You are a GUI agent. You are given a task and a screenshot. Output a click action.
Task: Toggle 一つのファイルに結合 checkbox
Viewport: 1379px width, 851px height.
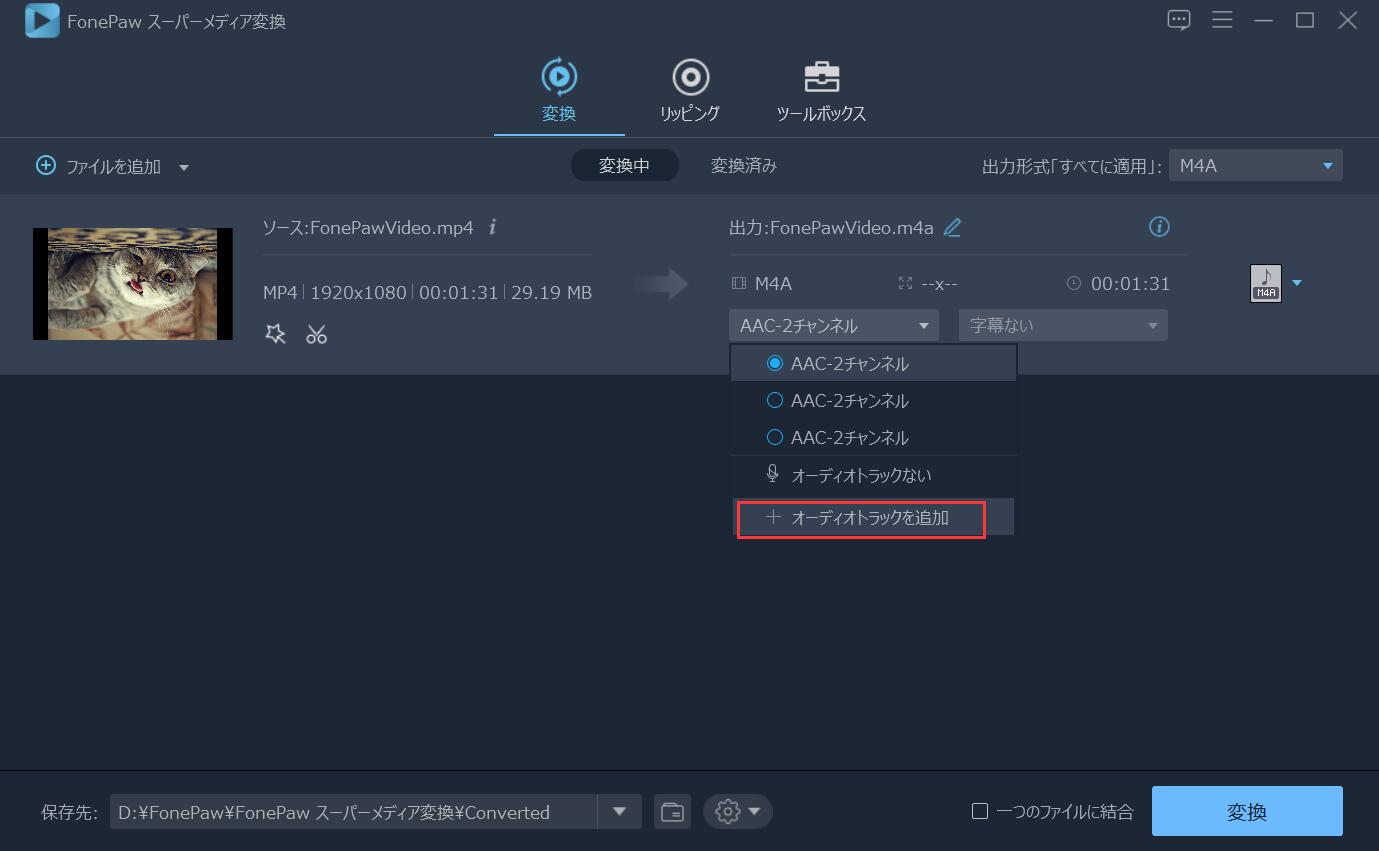[x=980, y=811]
